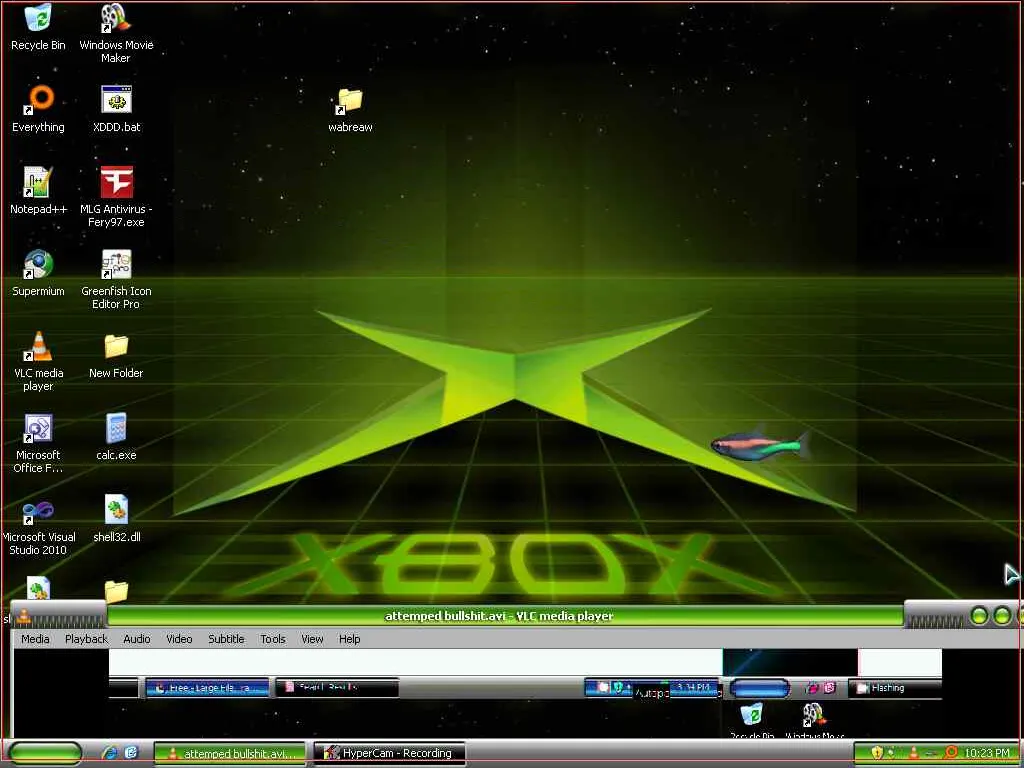The height and width of the screenshot is (768, 1024).
Task: Open the Subtitle menu in VLC
Action: click(x=226, y=639)
